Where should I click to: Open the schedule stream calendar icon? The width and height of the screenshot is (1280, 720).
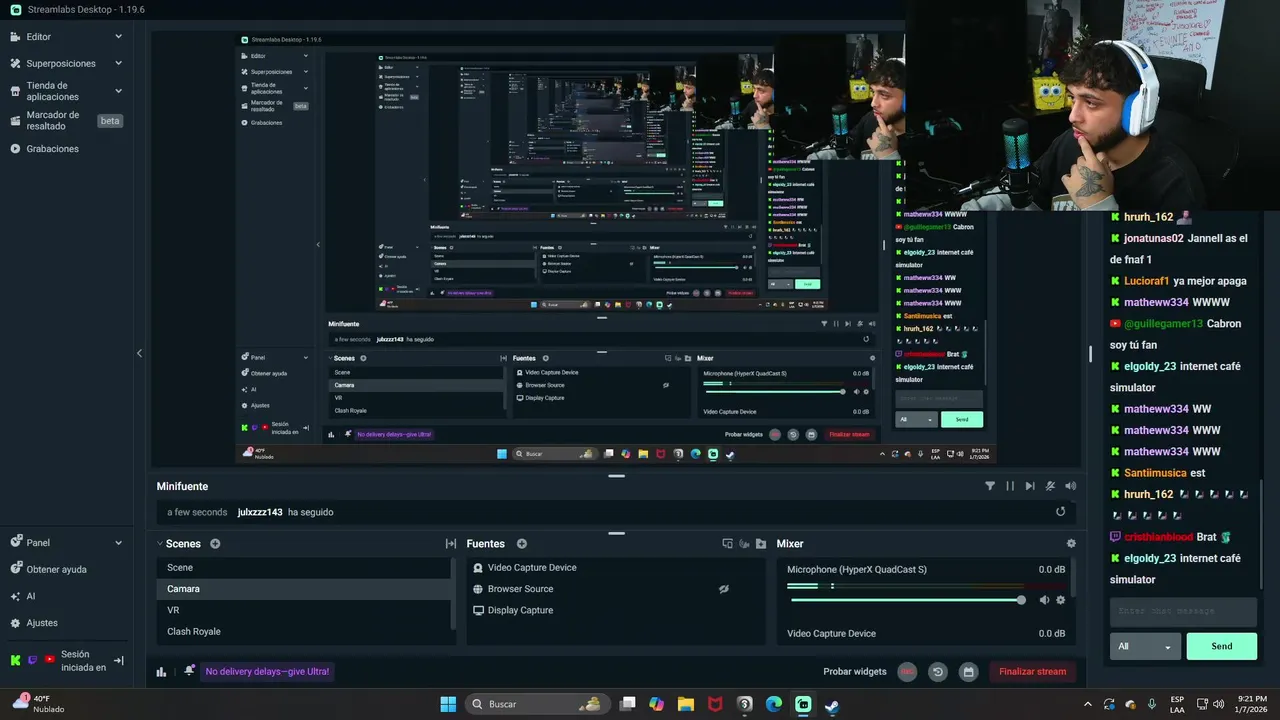pos(968,672)
